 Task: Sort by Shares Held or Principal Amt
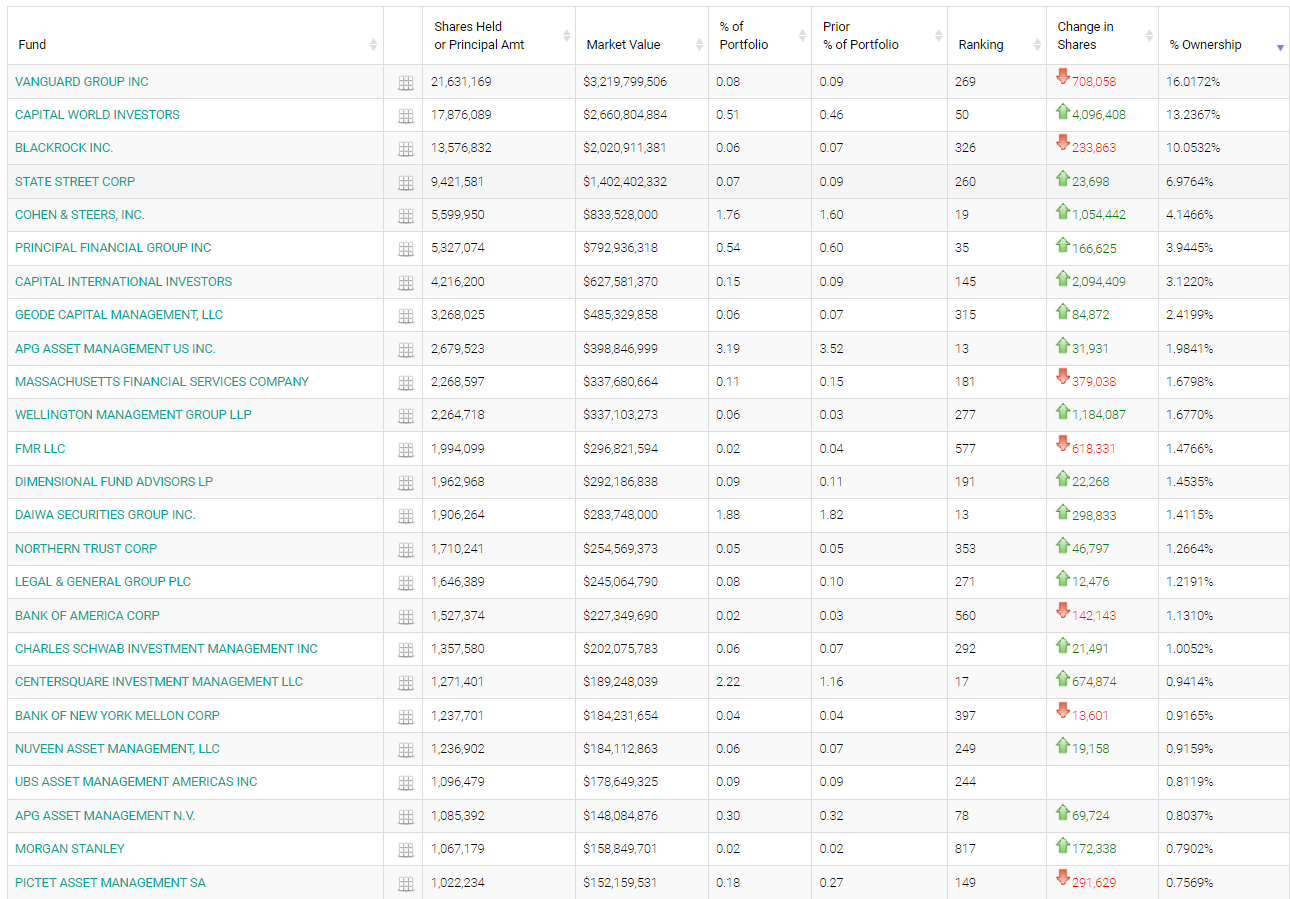(499, 36)
